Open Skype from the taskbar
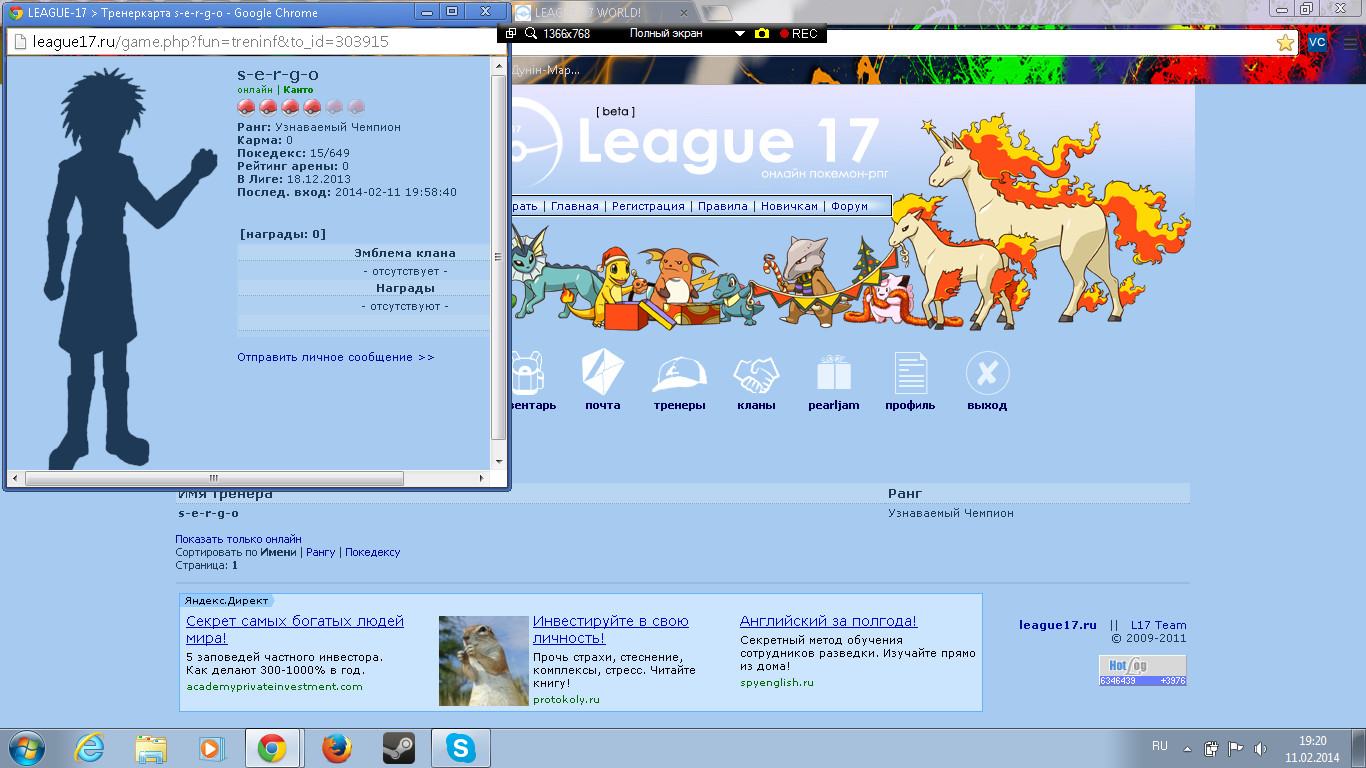Viewport: 1366px width, 768px height. [461, 748]
